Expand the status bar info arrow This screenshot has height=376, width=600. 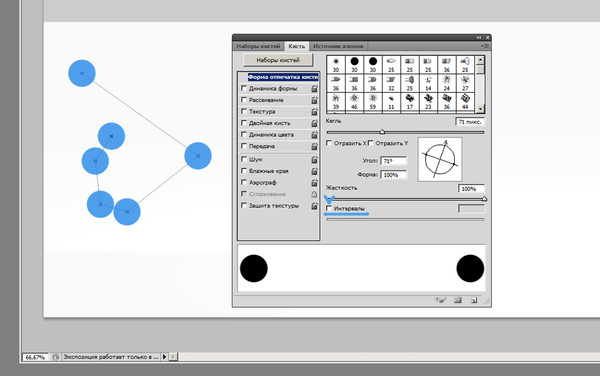pyautogui.click(x=164, y=357)
